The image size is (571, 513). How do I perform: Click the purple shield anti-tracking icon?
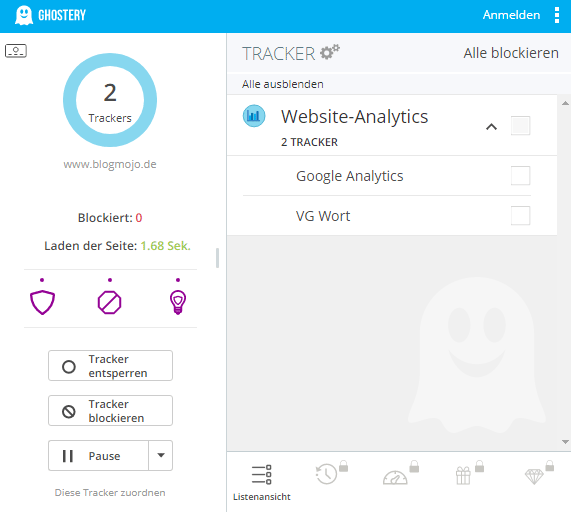(42, 302)
